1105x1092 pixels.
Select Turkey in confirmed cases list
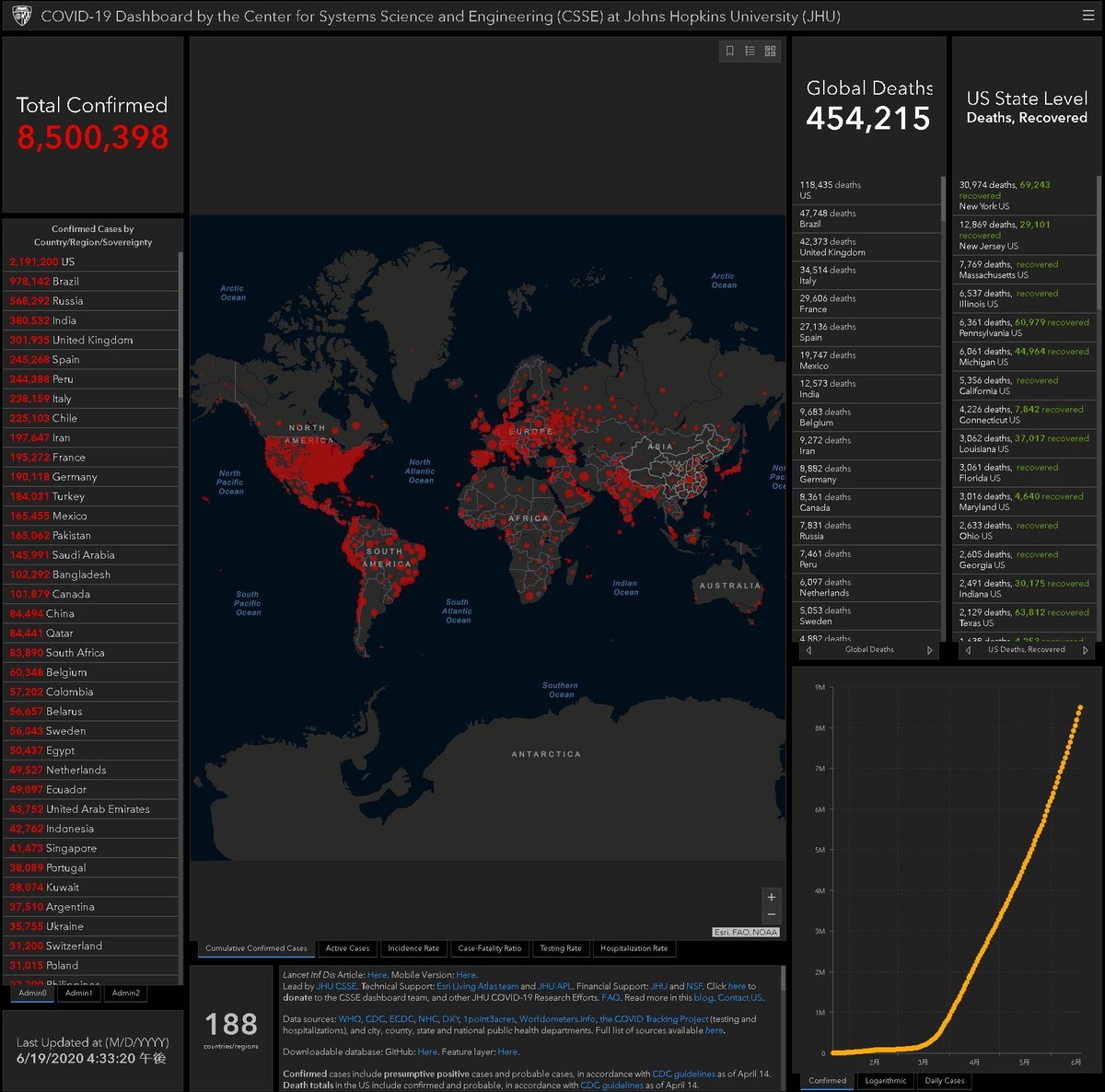tap(90, 496)
